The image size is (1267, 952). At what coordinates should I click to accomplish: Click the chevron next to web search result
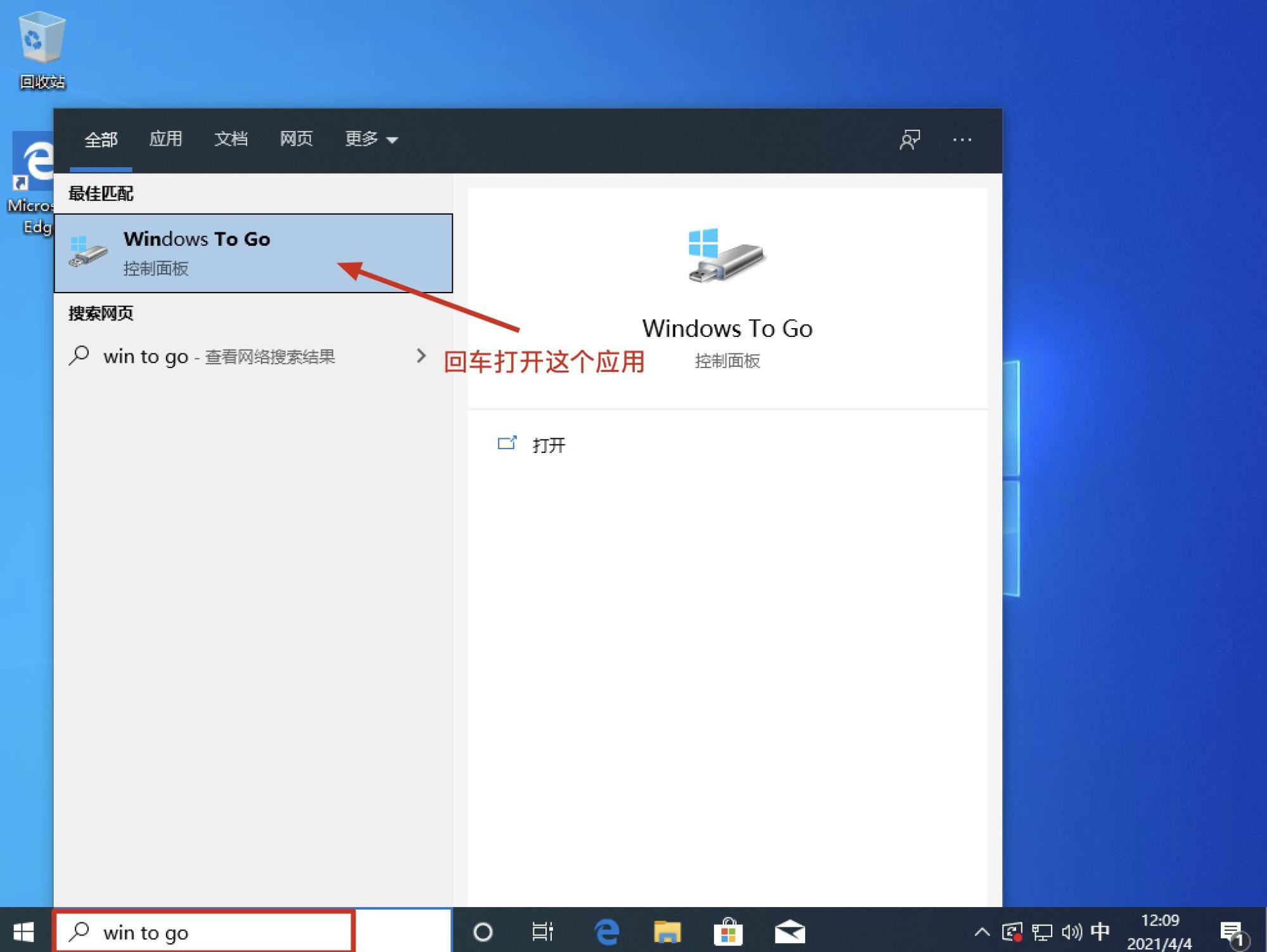click(421, 356)
